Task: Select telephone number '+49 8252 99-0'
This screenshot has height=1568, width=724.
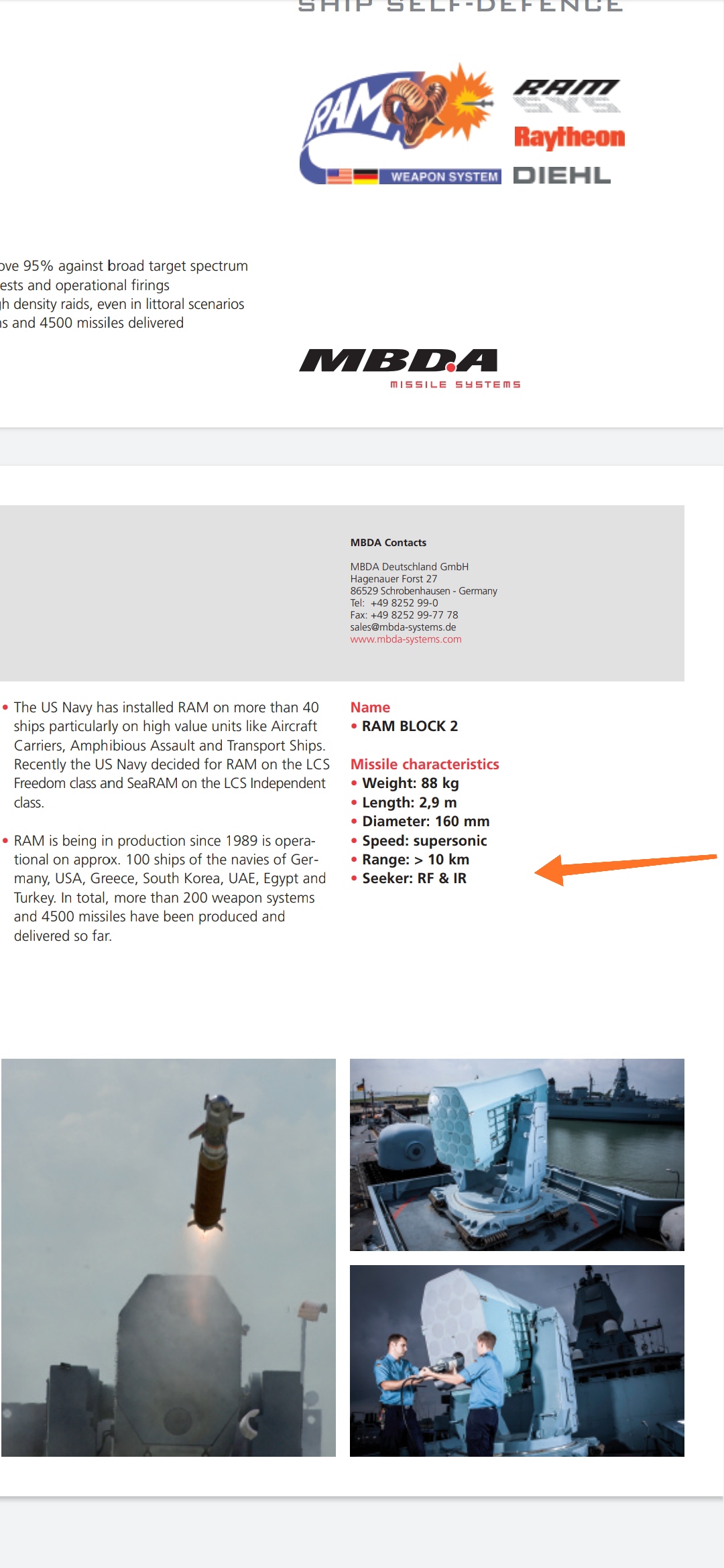Action: click(404, 603)
